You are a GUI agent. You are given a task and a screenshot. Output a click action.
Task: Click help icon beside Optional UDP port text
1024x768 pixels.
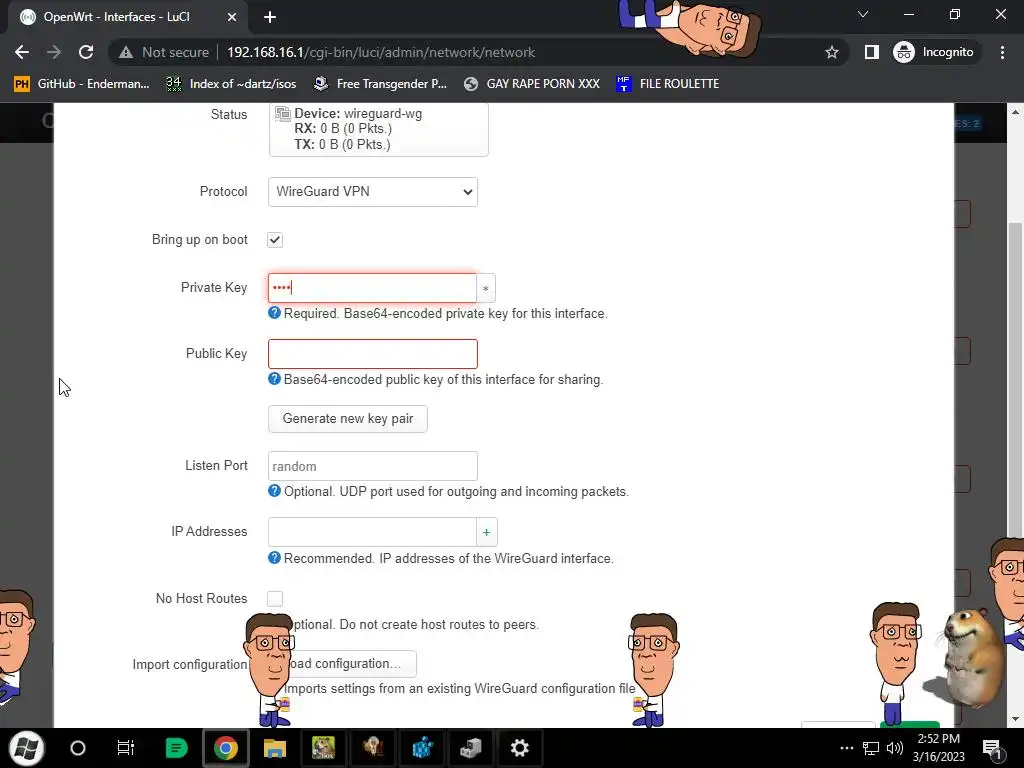click(274, 490)
